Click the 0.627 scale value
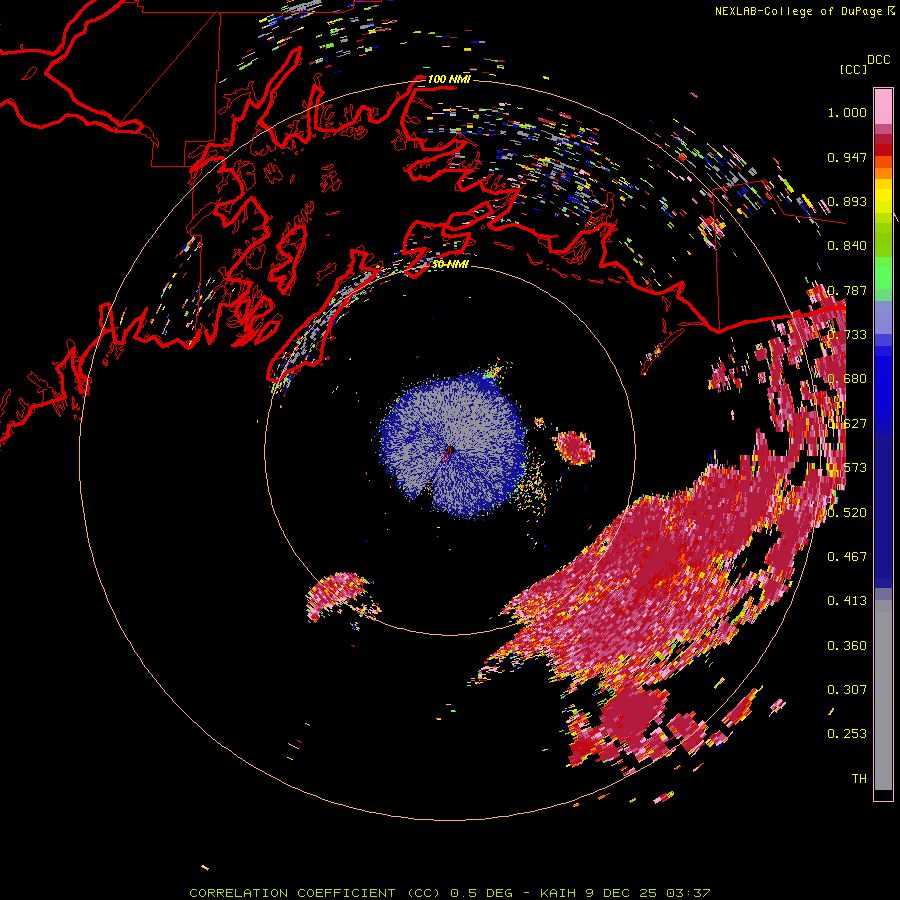 point(847,424)
